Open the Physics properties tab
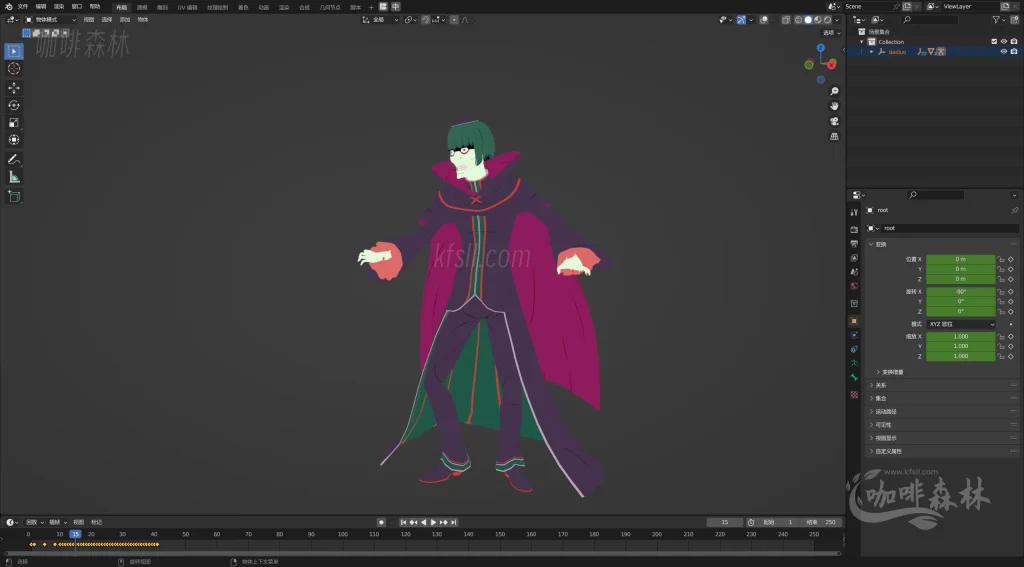This screenshot has width=1024, height=567. pyautogui.click(x=854, y=335)
